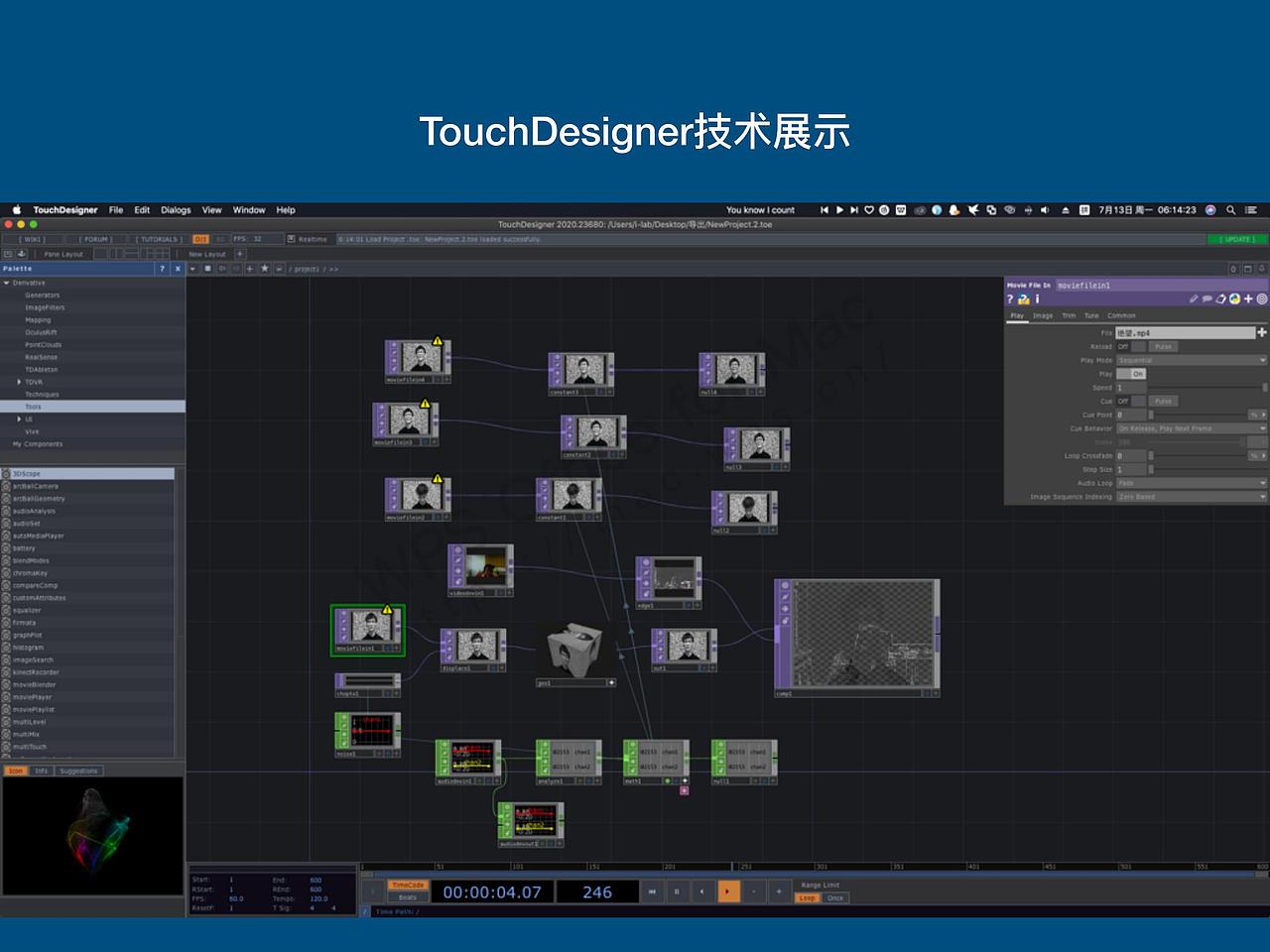Set range limit to Loop
Viewport: 1270px width, 952px height.
pos(808,898)
